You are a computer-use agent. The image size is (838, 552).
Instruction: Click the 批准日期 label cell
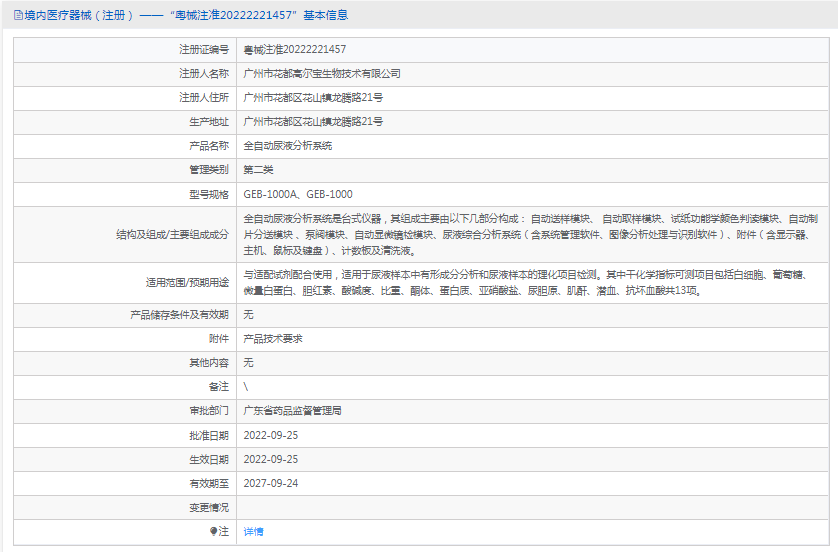(x=125, y=435)
